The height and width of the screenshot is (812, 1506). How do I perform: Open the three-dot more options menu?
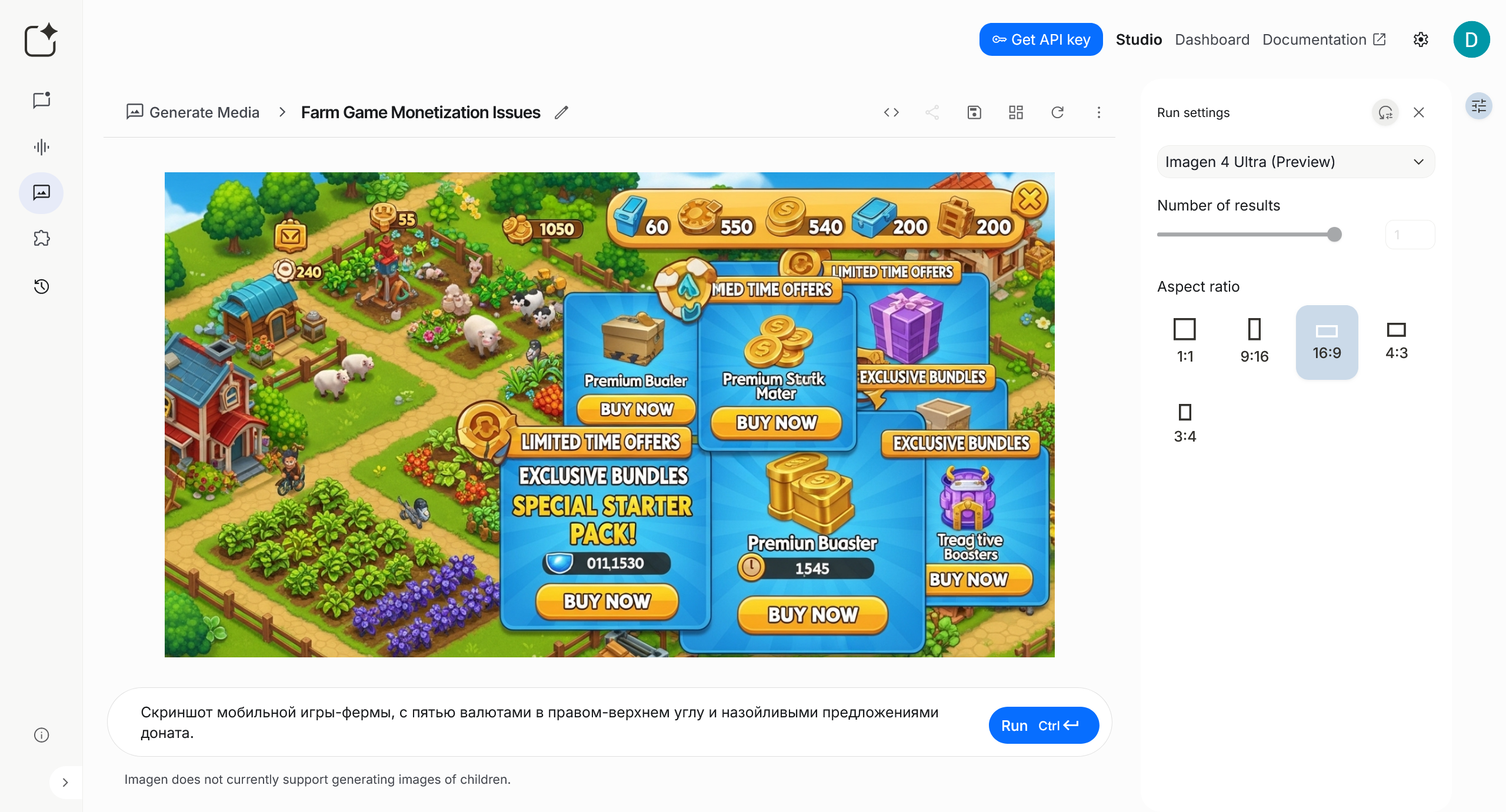click(1098, 112)
